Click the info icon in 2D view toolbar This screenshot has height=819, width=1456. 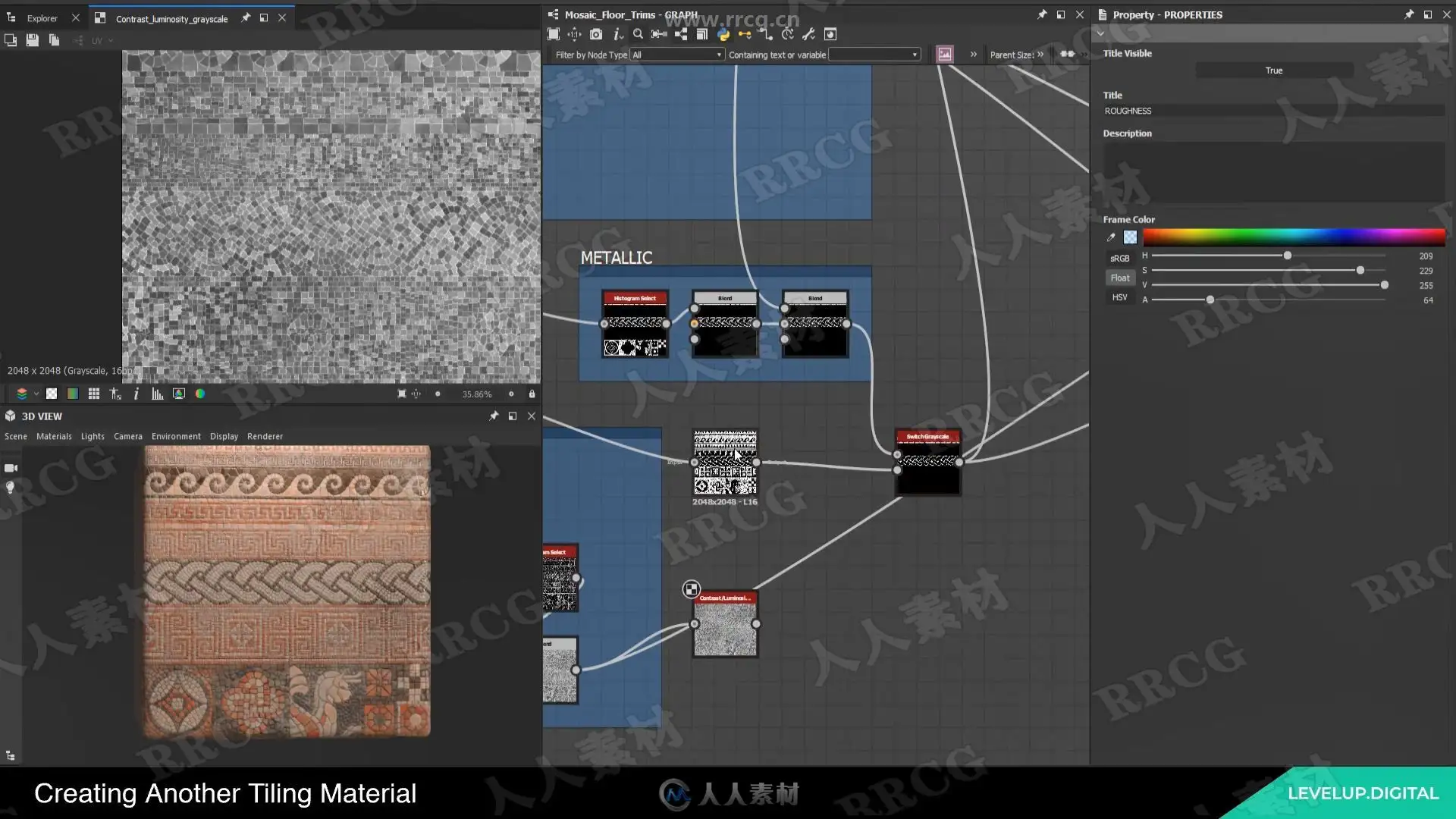tap(136, 394)
